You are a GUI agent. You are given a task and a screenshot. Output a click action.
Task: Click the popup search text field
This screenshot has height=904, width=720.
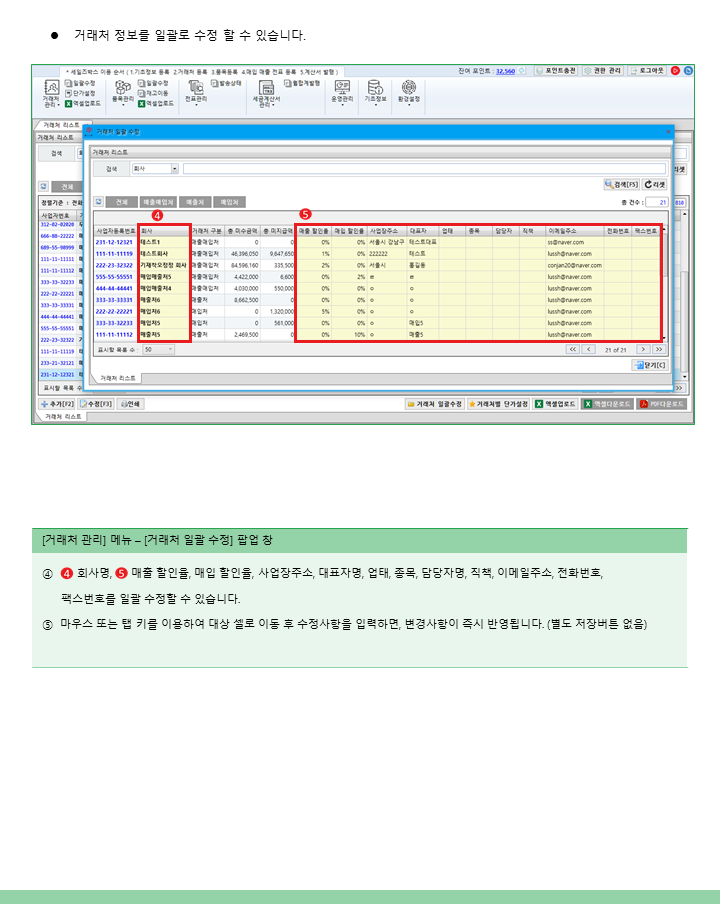pyautogui.click(x=424, y=169)
